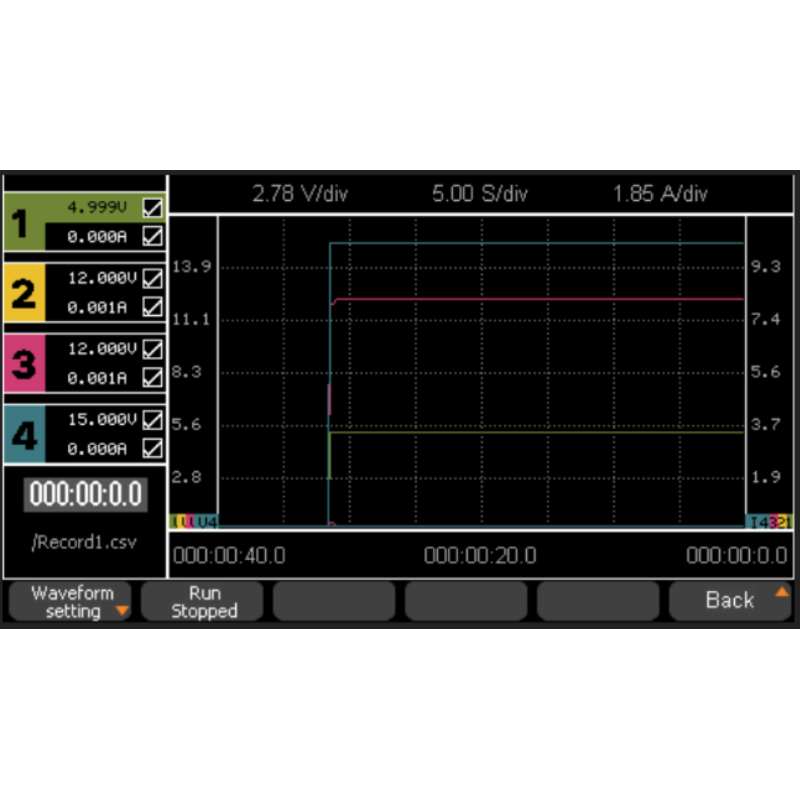Click the elapsed time counter 000:00:0.0
The height and width of the screenshot is (800, 800).
click(x=85, y=495)
